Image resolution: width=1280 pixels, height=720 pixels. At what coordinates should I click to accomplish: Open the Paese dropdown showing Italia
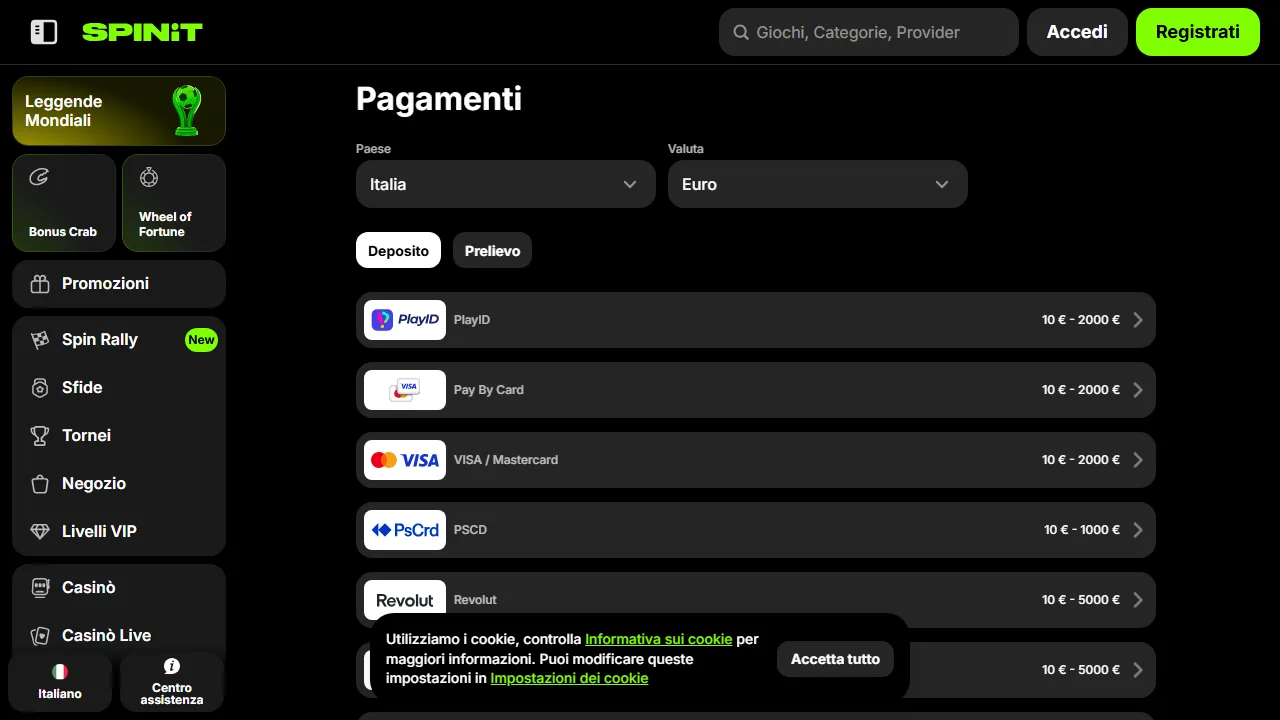pyautogui.click(x=506, y=184)
